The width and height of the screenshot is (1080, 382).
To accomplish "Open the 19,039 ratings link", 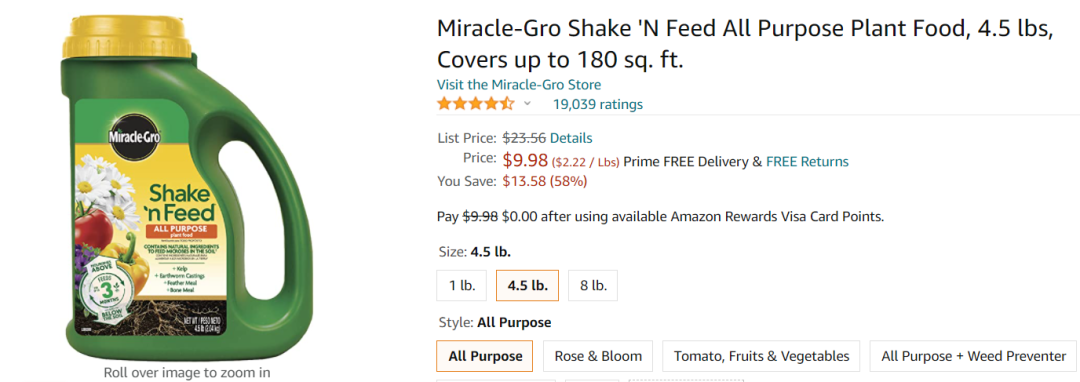I will 598,105.
